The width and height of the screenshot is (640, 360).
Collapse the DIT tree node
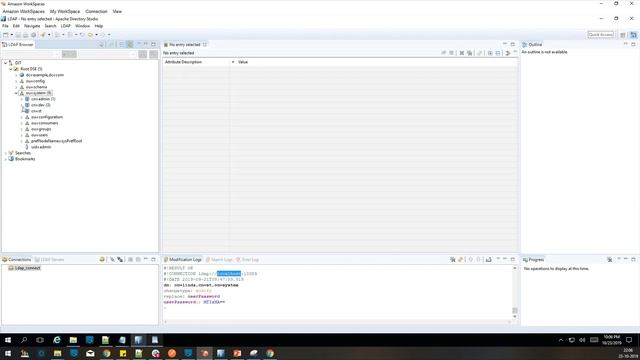click(x=5, y=63)
